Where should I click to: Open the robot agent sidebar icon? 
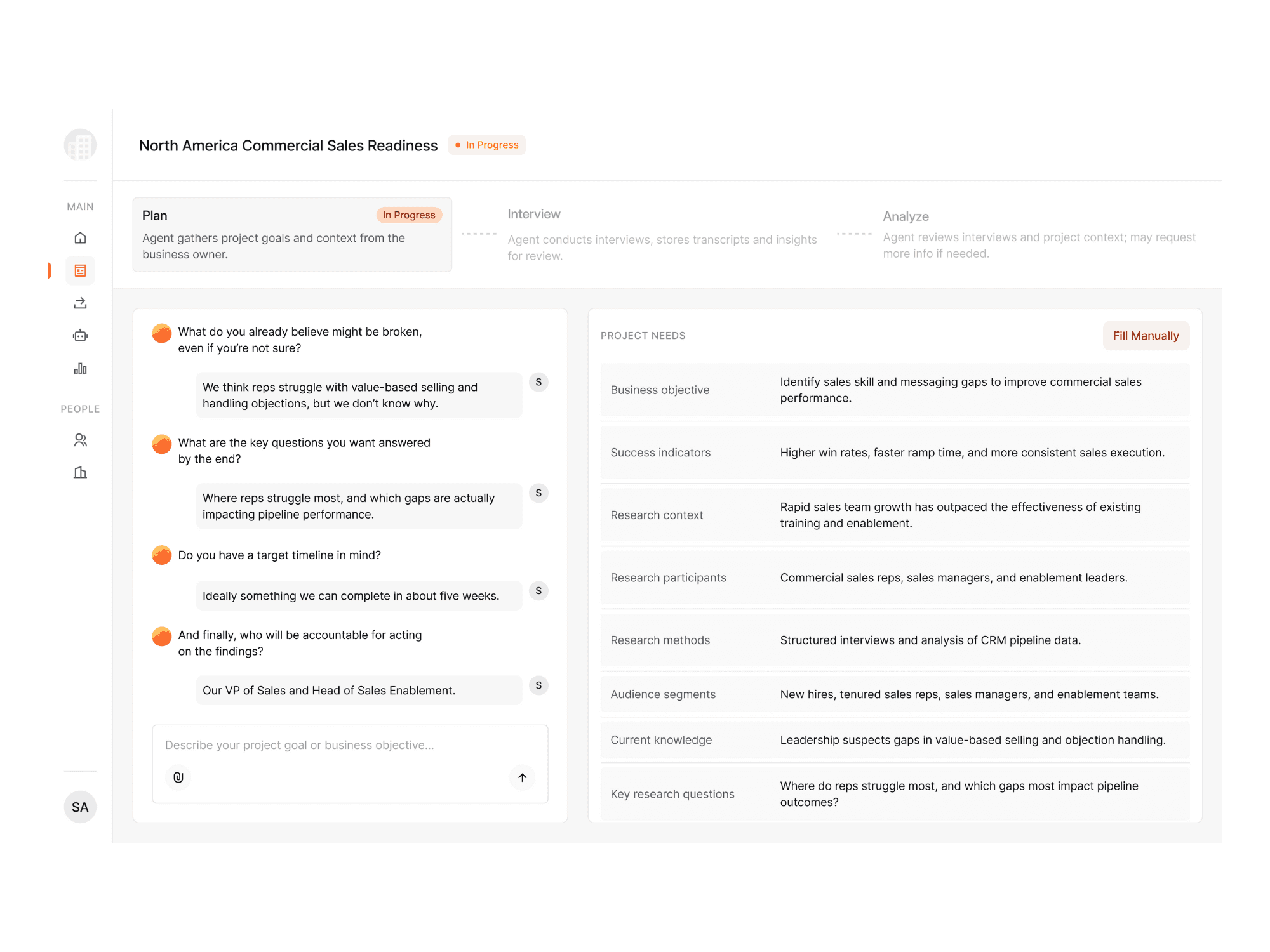click(80, 336)
